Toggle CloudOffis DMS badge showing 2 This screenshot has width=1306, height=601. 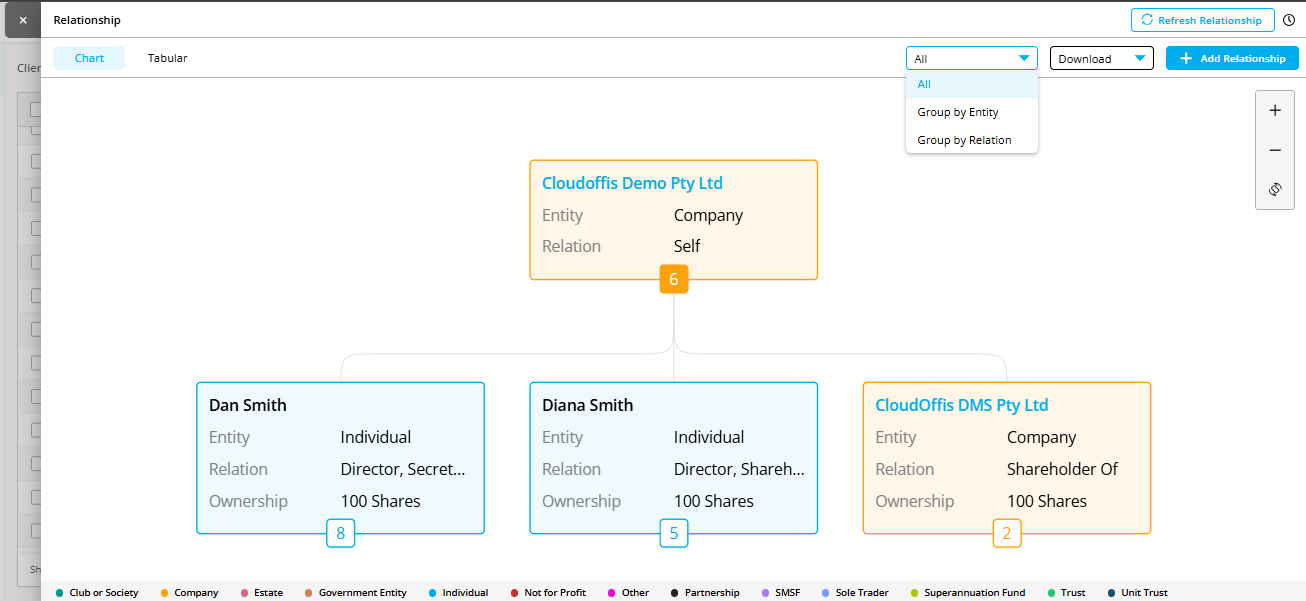(1006, 534)
